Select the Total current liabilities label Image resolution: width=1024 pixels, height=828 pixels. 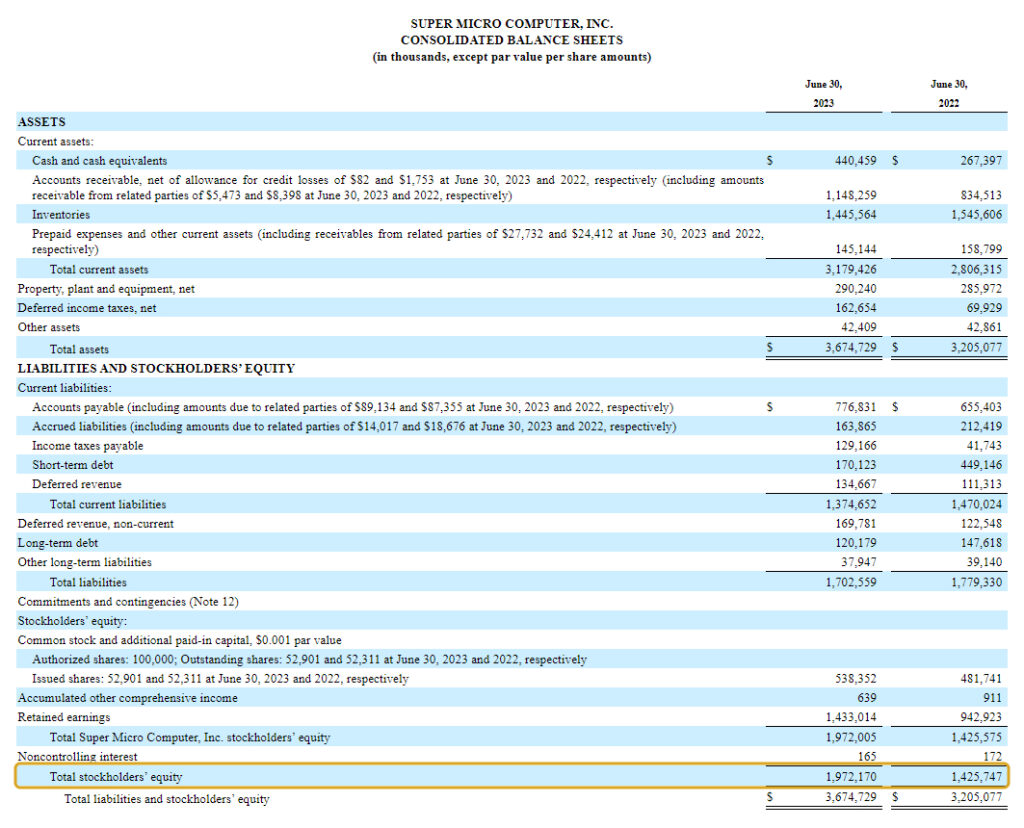108,505
